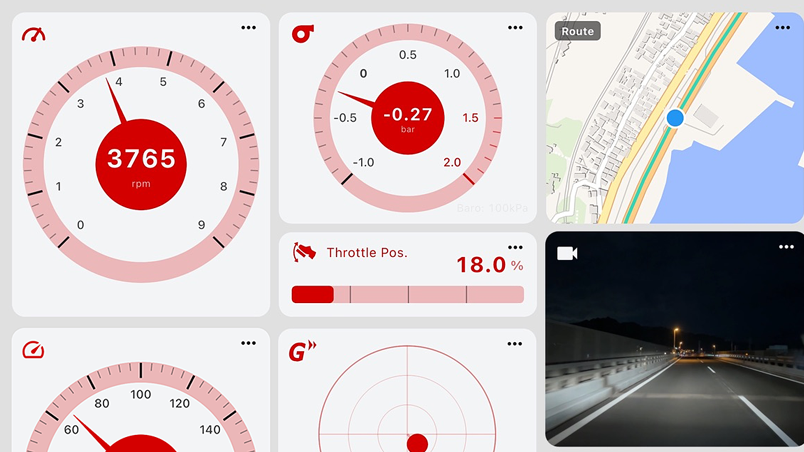804x452 pixels.
Task: Click the 100 mark on the speedometer
Action: click(140, 394)
